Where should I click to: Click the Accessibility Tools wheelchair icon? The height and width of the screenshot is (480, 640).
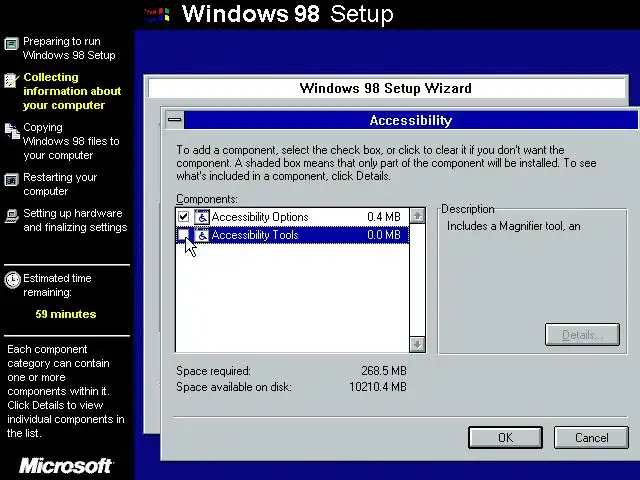coord(202,235)
